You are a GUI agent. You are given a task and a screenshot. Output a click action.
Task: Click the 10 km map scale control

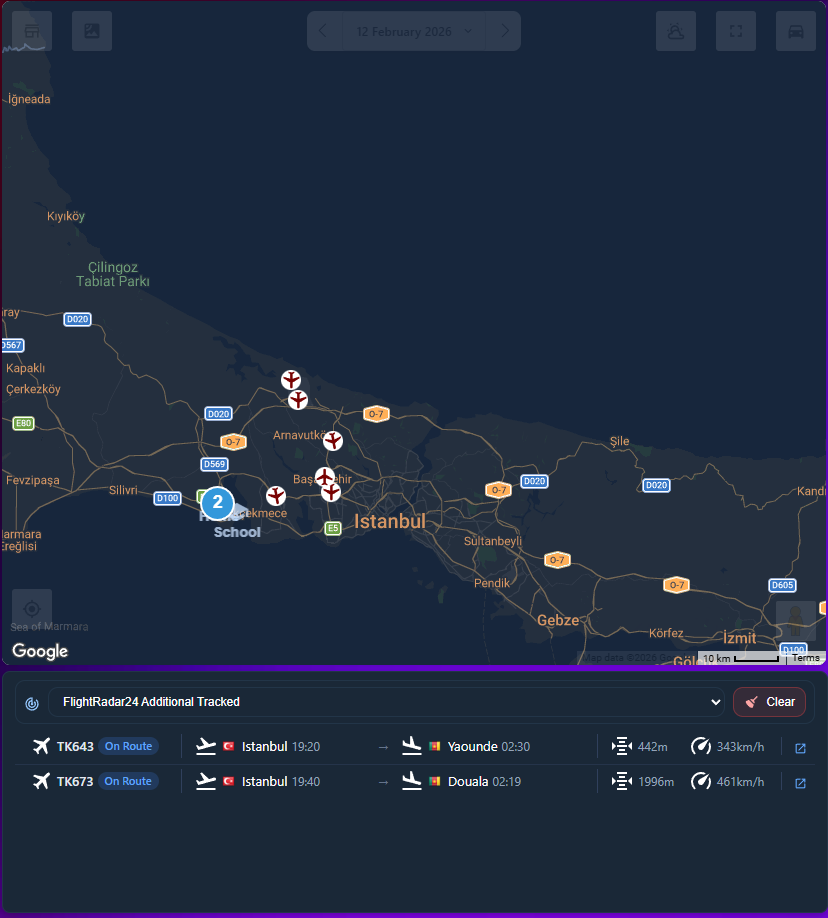pyautogui.click(x=741, y=658)
